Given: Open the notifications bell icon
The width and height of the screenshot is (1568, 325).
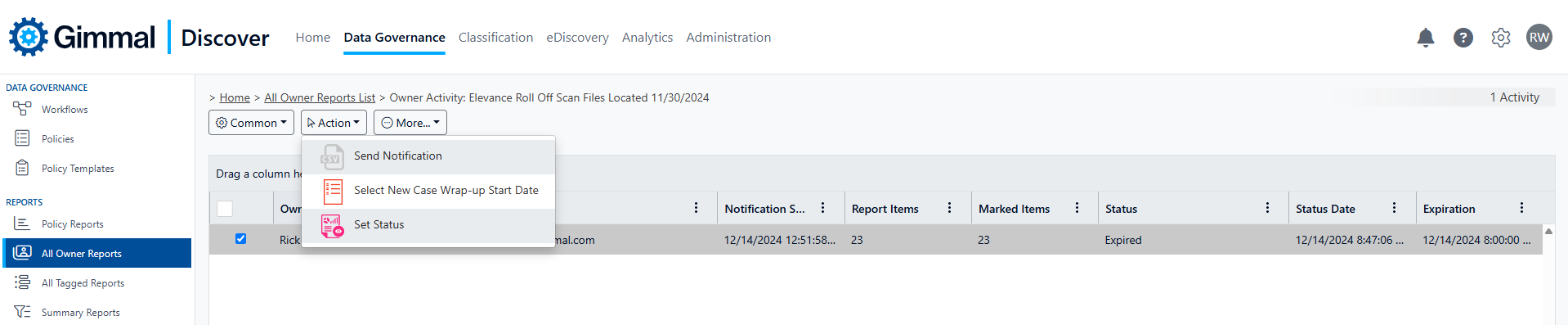Looking at the screenshot, I should pos(1426,38).
